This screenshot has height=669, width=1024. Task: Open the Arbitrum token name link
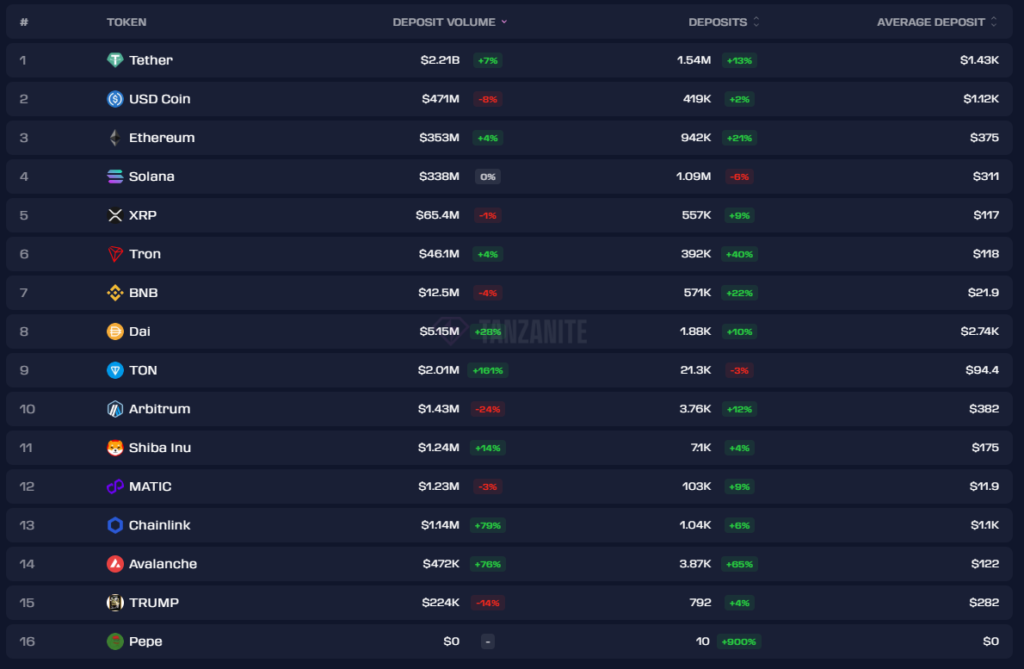[159, 409]
